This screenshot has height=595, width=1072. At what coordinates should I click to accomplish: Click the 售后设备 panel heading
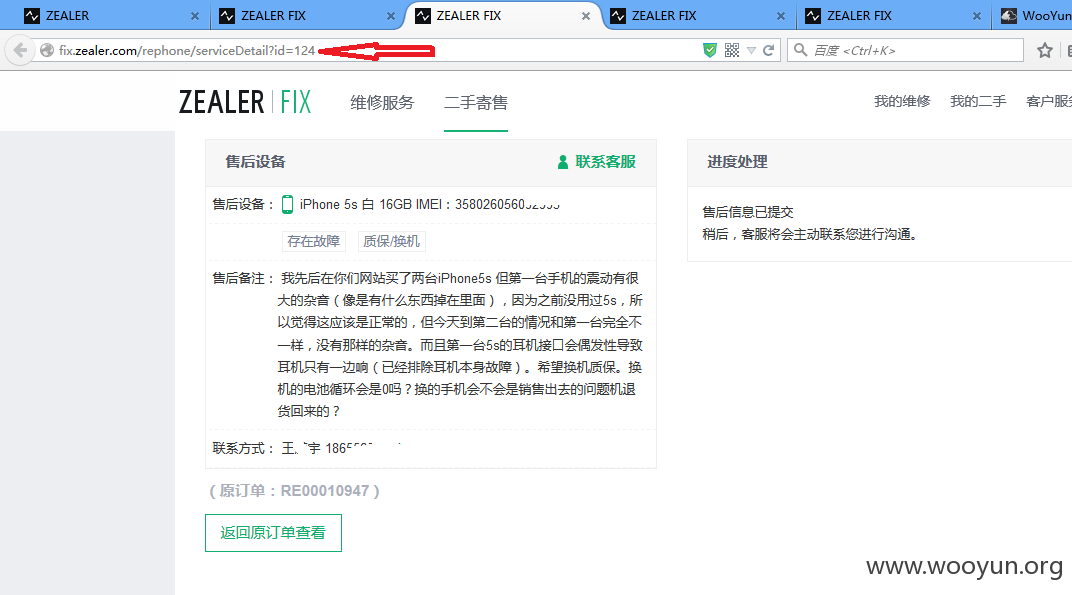click(256, 161)
